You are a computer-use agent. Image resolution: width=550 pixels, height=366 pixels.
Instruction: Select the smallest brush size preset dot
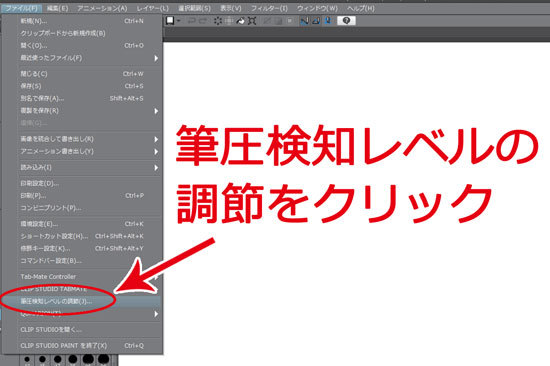tap(27, 360)
